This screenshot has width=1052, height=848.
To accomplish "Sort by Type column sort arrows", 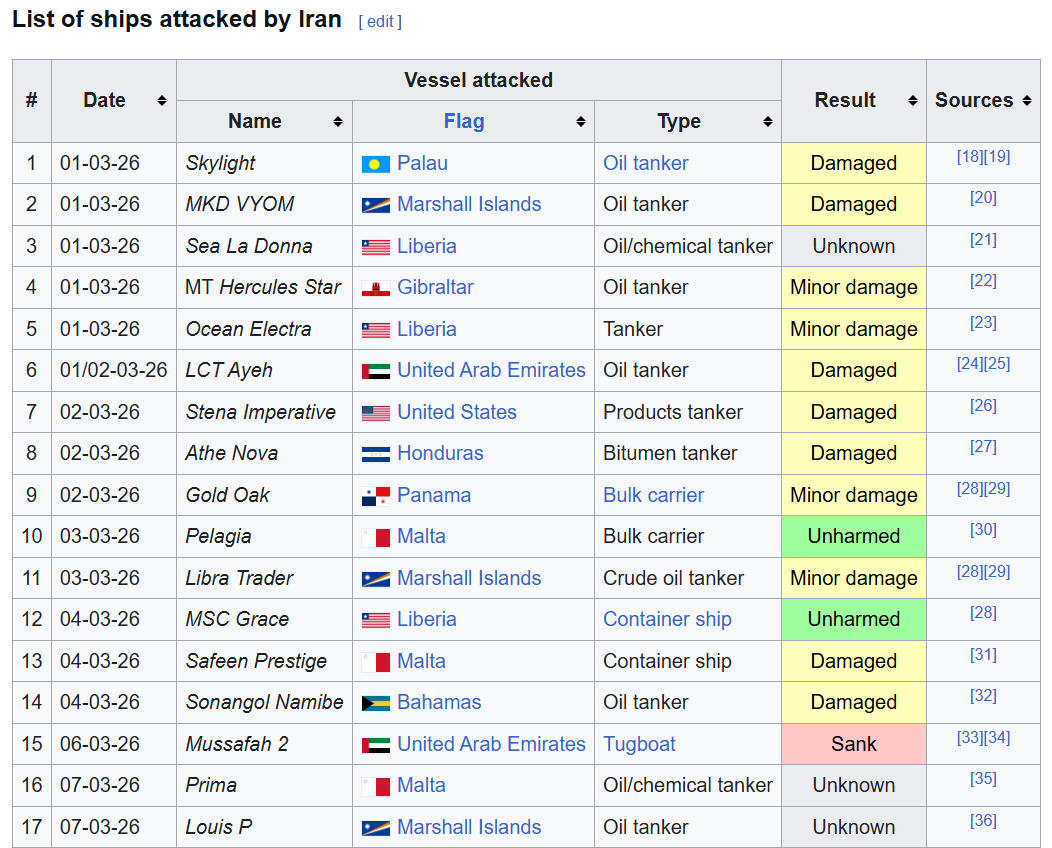I will 768,121.
